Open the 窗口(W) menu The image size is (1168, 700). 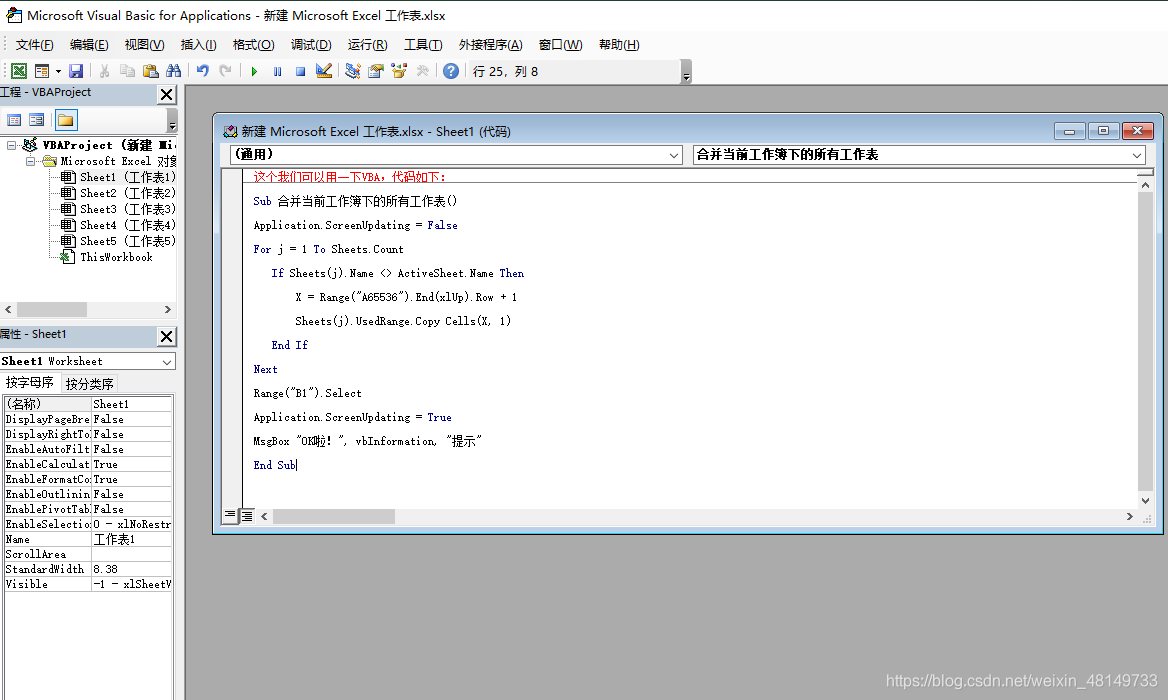coord(560,45)
